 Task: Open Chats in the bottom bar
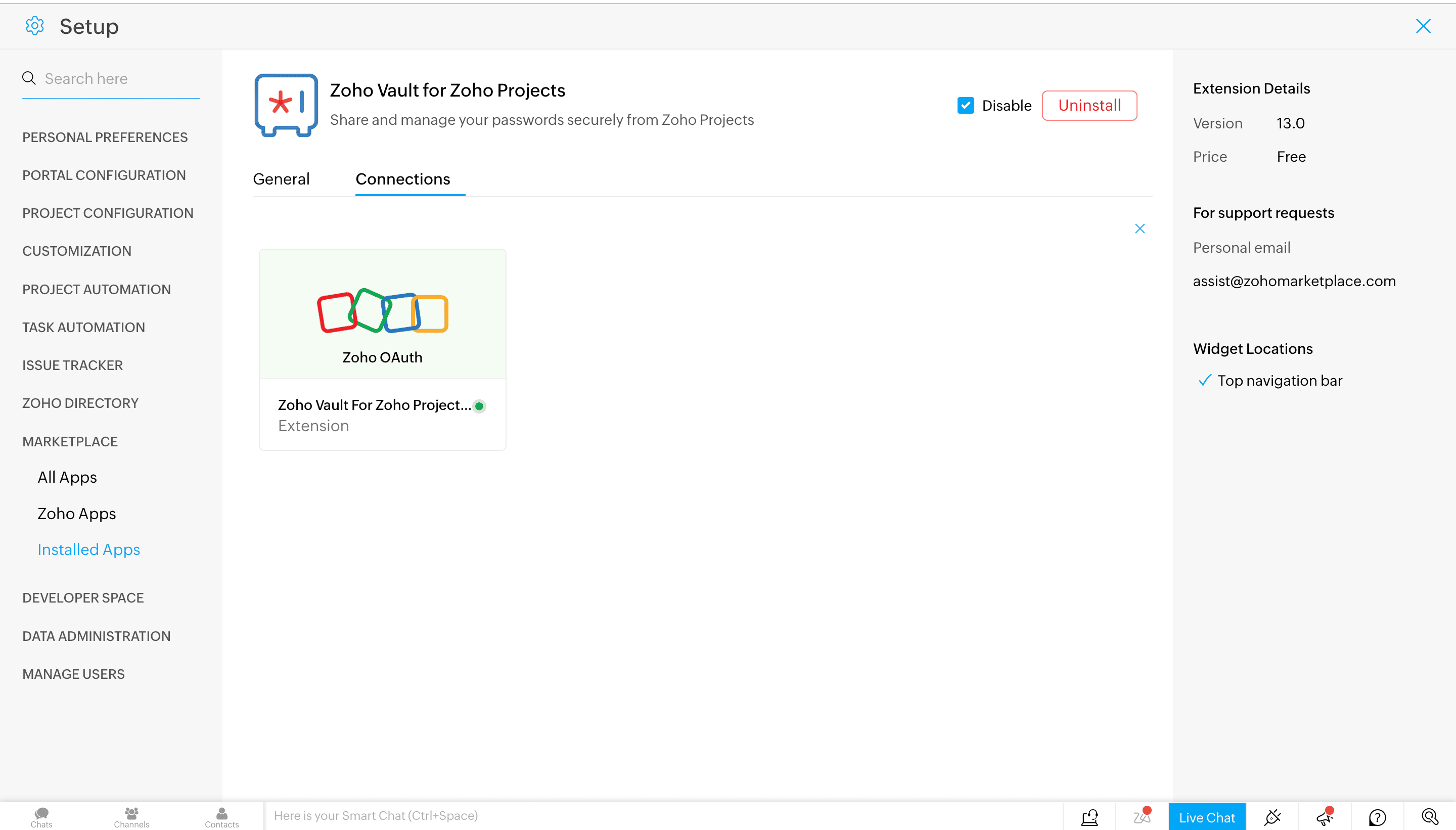tap(41, 817)
